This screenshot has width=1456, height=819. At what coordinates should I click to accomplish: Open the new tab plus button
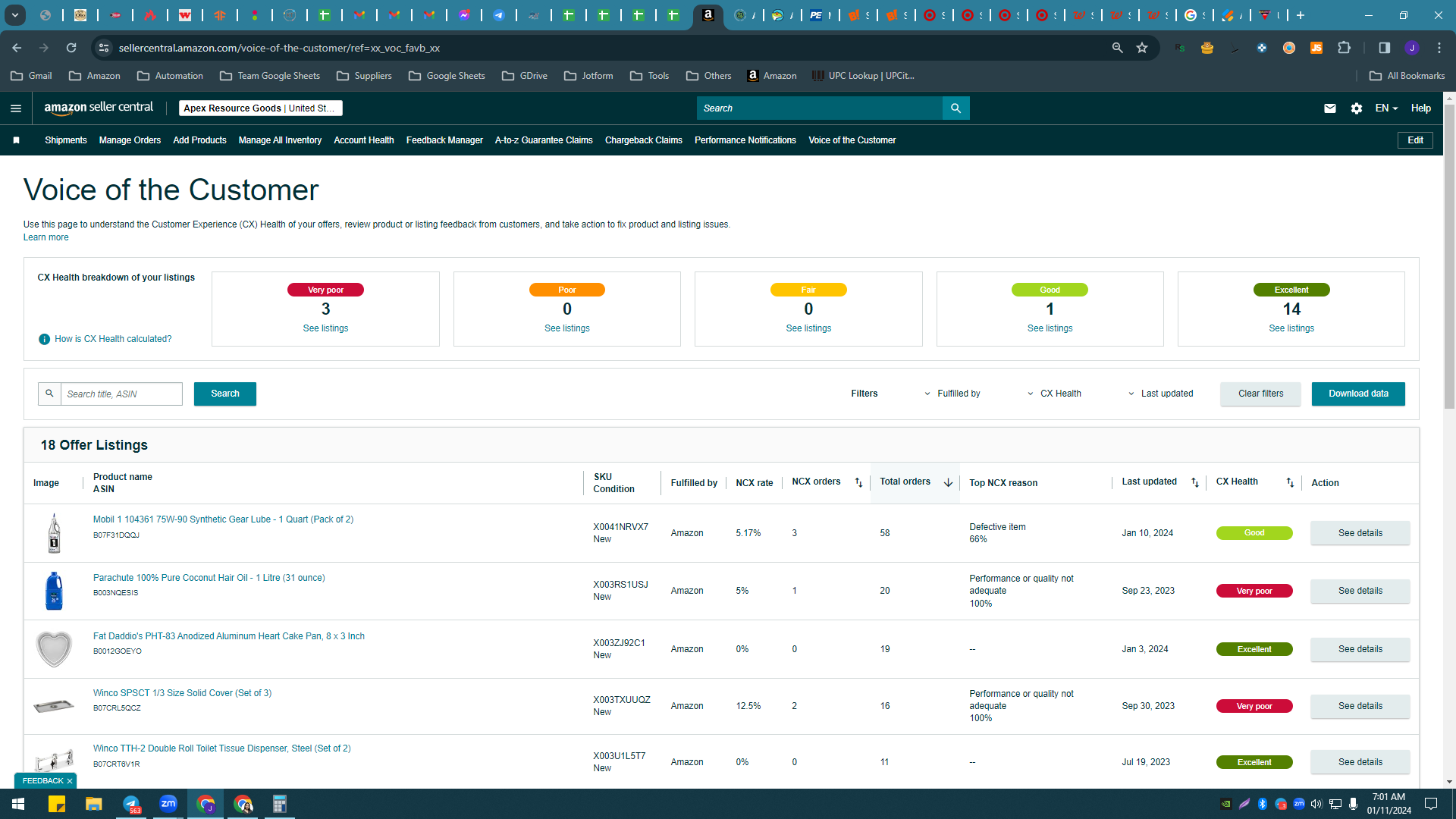tap(1301, 15)
